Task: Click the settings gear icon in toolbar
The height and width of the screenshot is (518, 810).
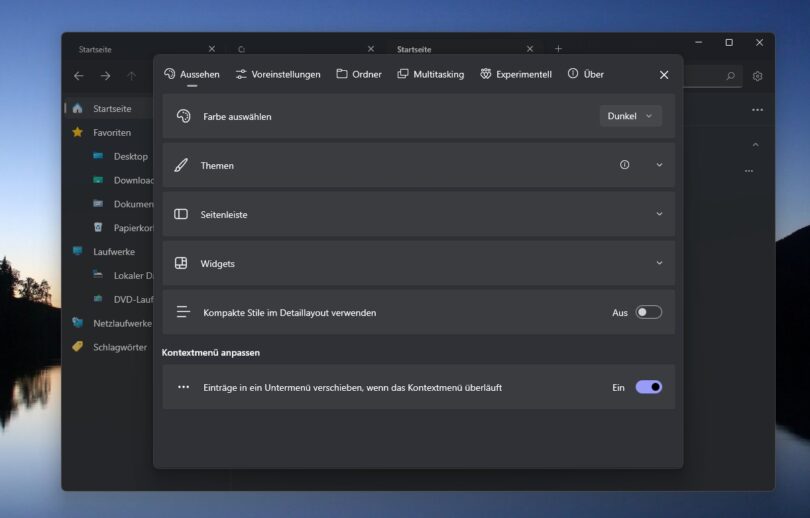Action: [x=757, y=76]
